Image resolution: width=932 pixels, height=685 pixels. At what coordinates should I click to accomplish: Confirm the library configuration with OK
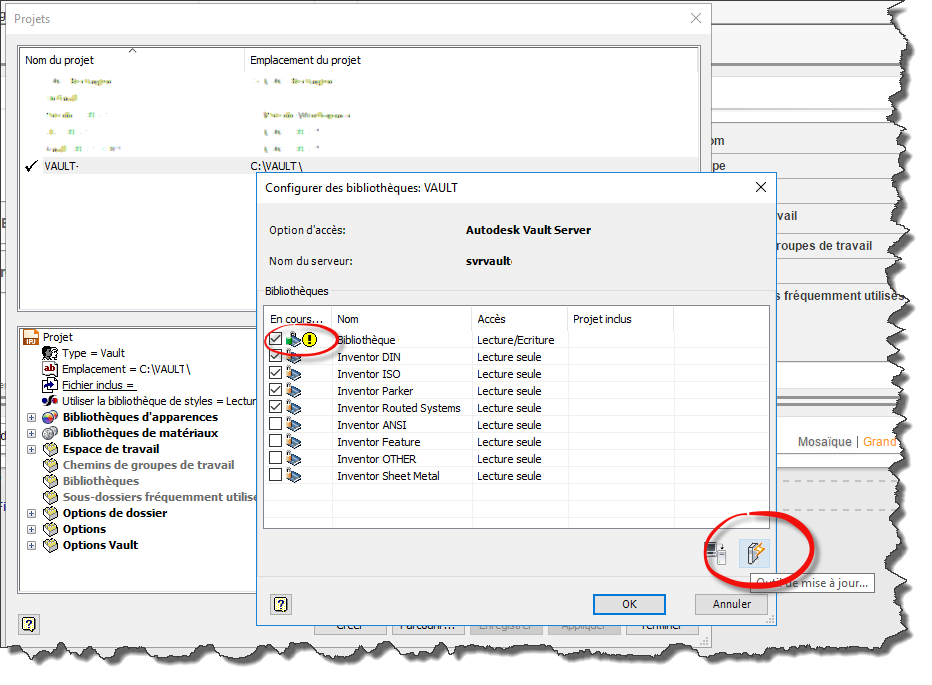coord(629,604)
